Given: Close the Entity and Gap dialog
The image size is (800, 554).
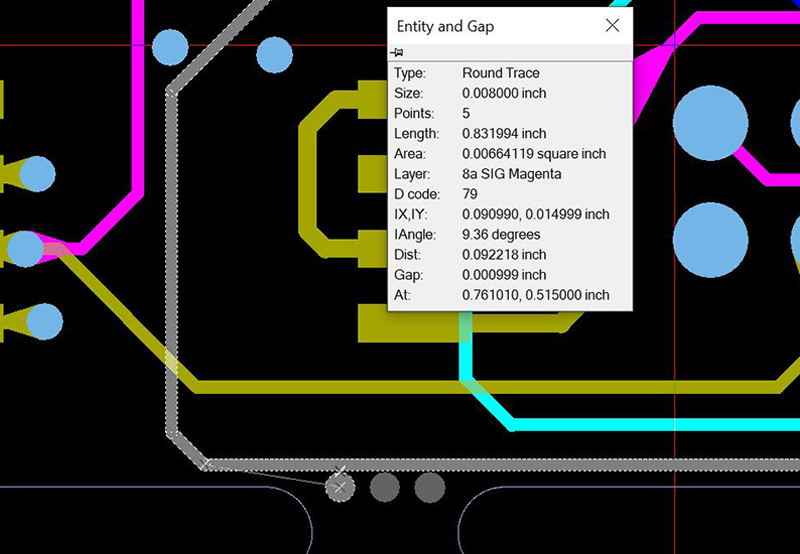Looking at the screenshot, I should (612, 26).
